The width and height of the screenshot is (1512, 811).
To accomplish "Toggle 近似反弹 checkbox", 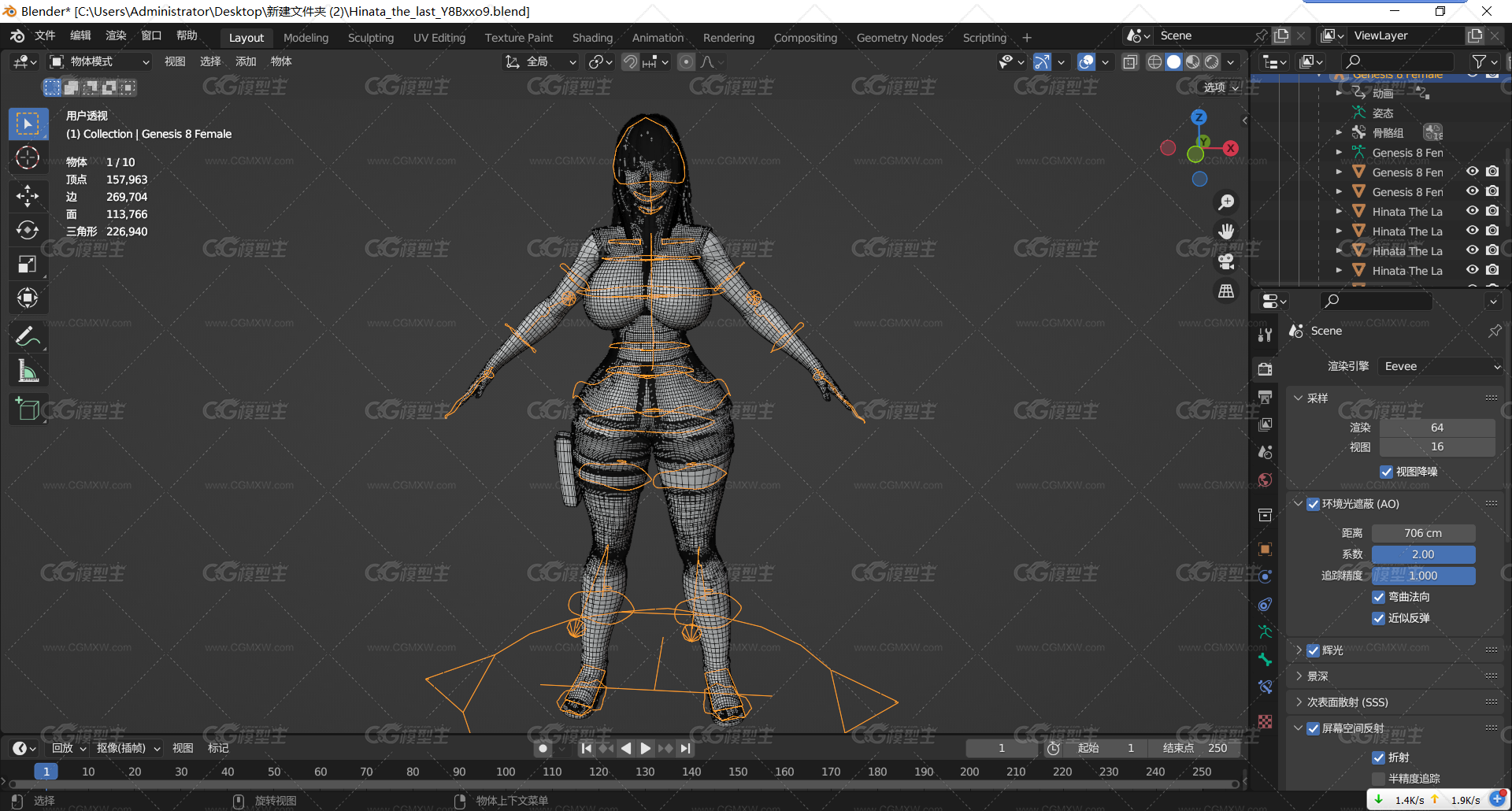I will click(1378, 618).
